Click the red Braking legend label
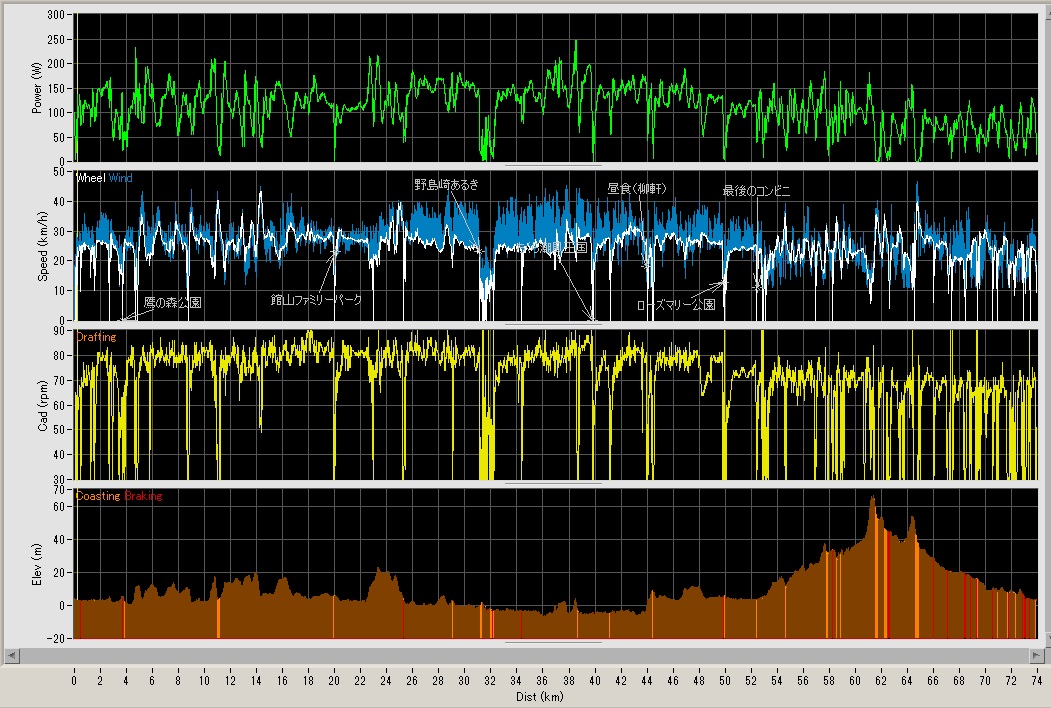 tap(143, 496)
